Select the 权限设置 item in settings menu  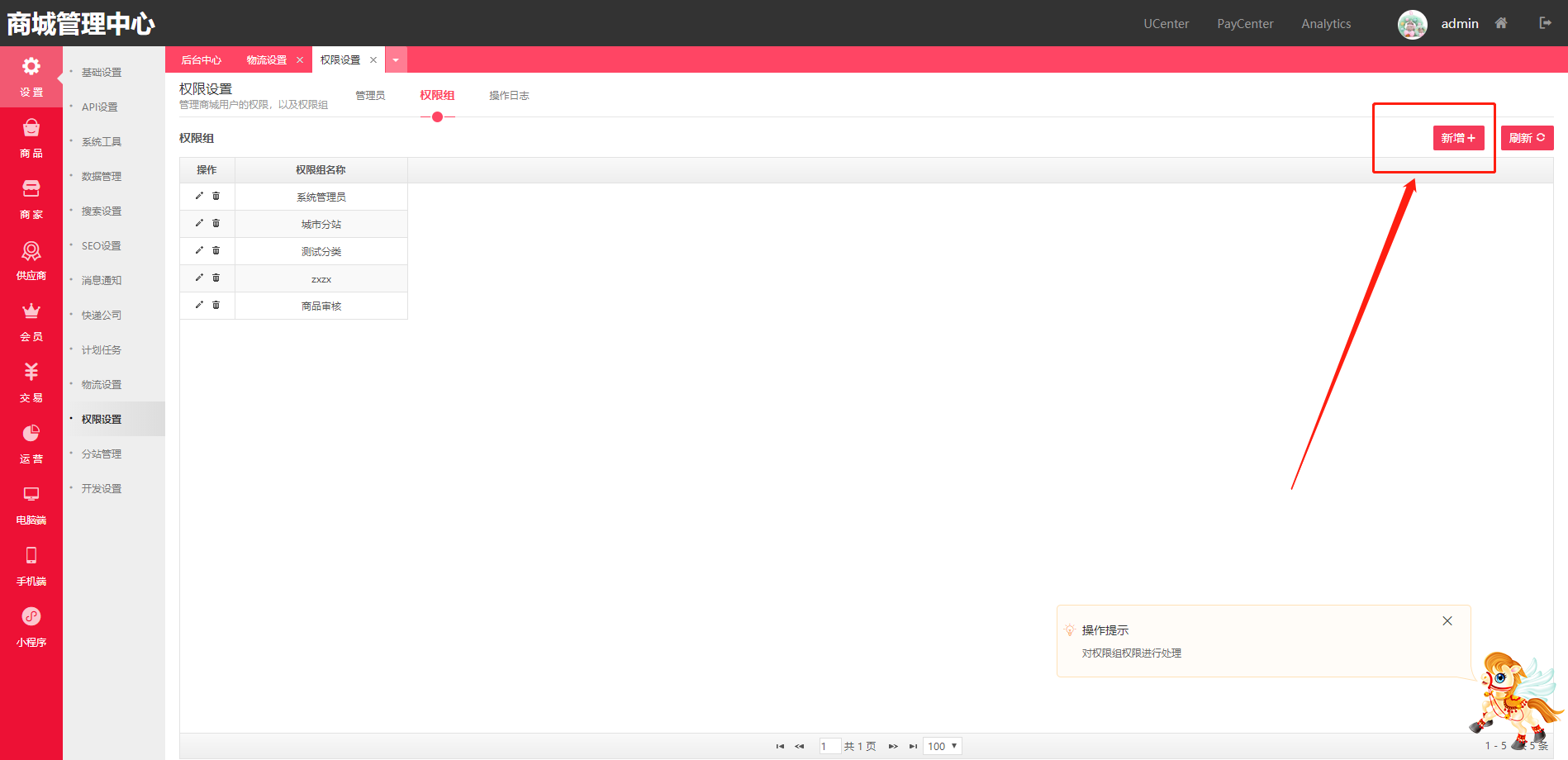[114, 420]
